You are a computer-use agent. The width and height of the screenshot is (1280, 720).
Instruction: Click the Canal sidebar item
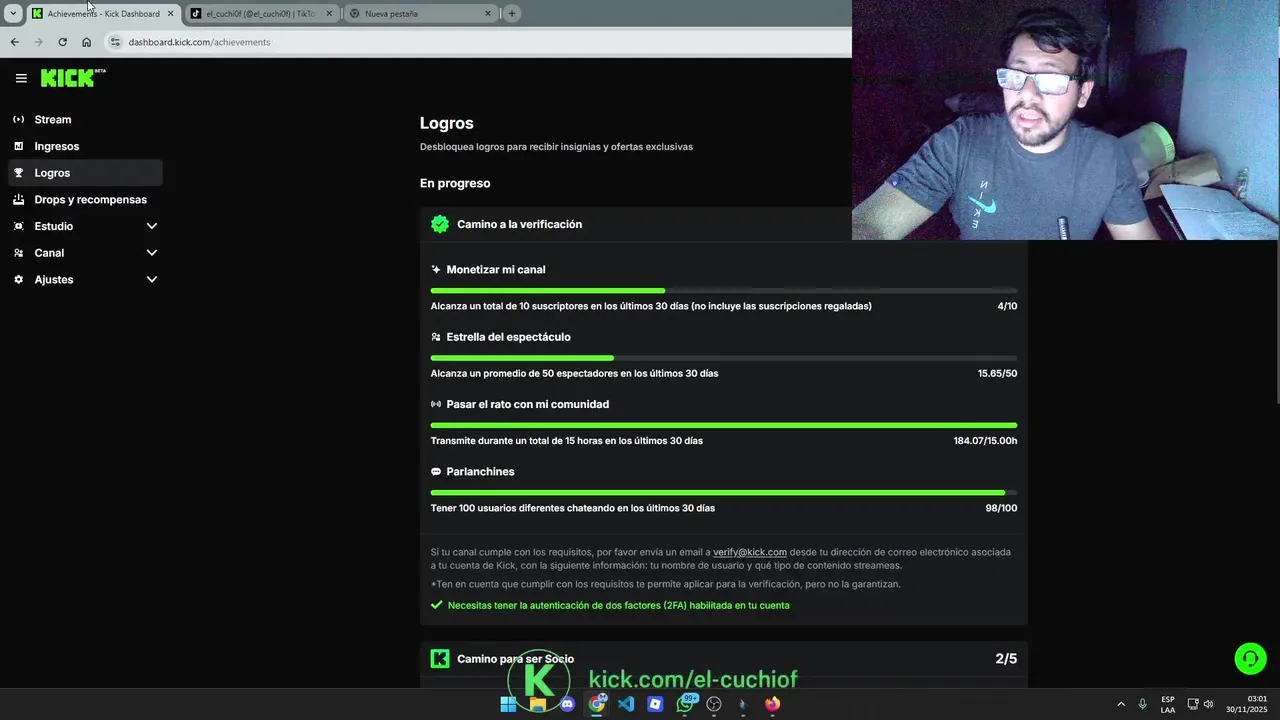(85, 253)
